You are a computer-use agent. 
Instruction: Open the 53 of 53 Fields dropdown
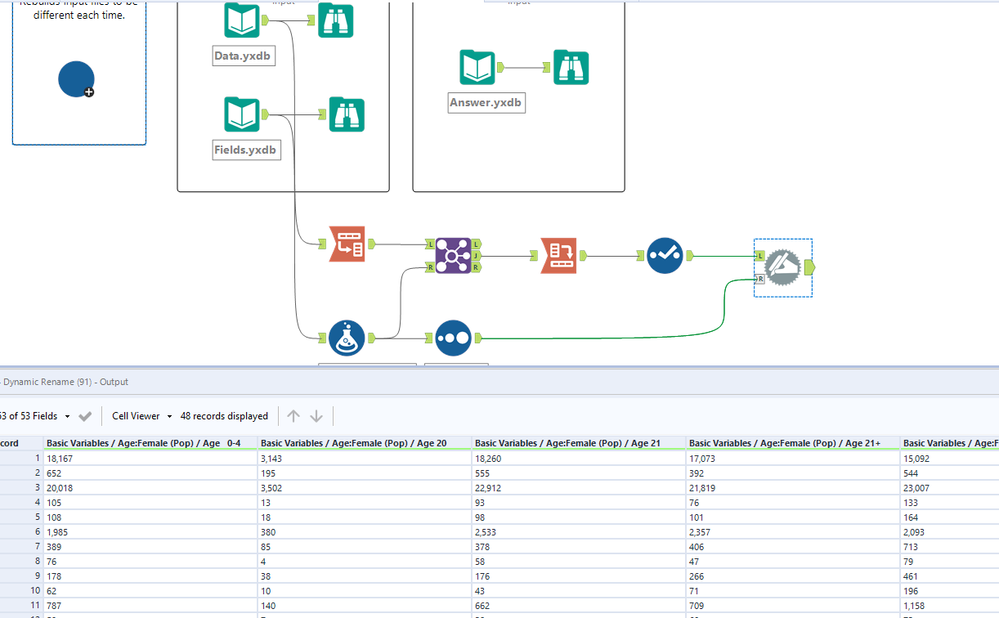tap(33, 416)
